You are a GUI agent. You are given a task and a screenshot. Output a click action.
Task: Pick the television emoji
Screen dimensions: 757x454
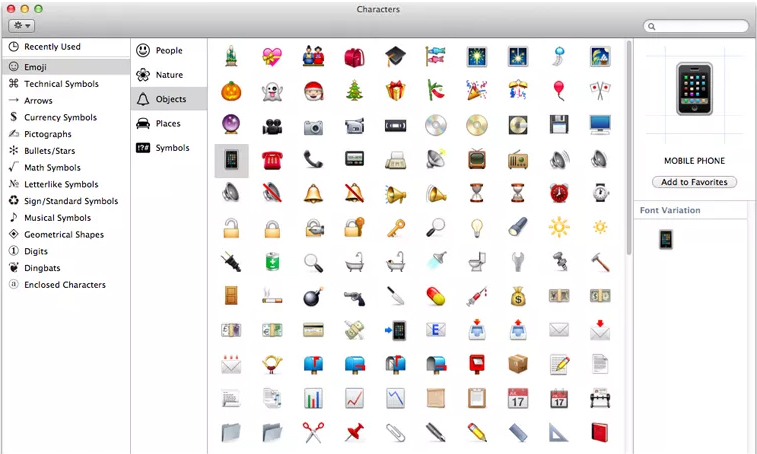point(477,159)
